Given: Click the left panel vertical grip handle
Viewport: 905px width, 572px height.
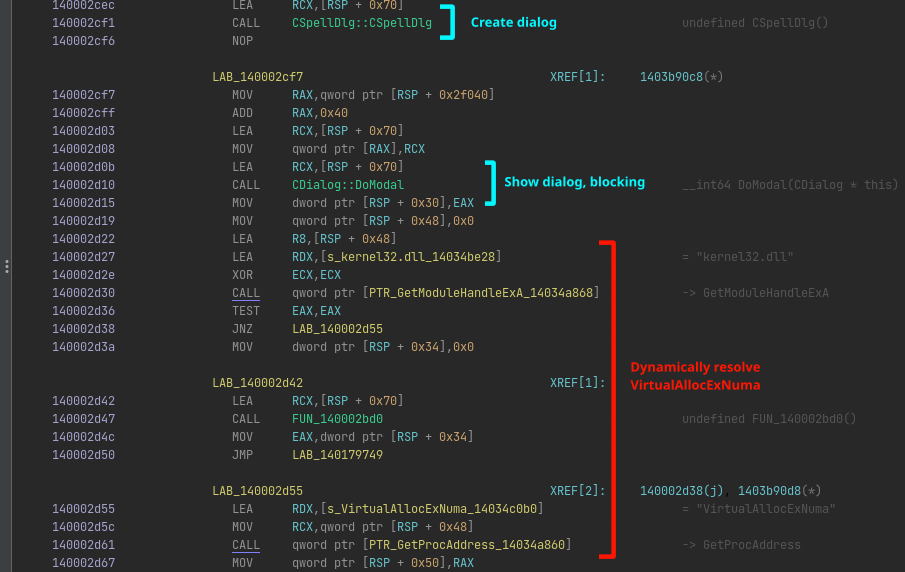Looking at the screenshot, I should tap(6, 267).
